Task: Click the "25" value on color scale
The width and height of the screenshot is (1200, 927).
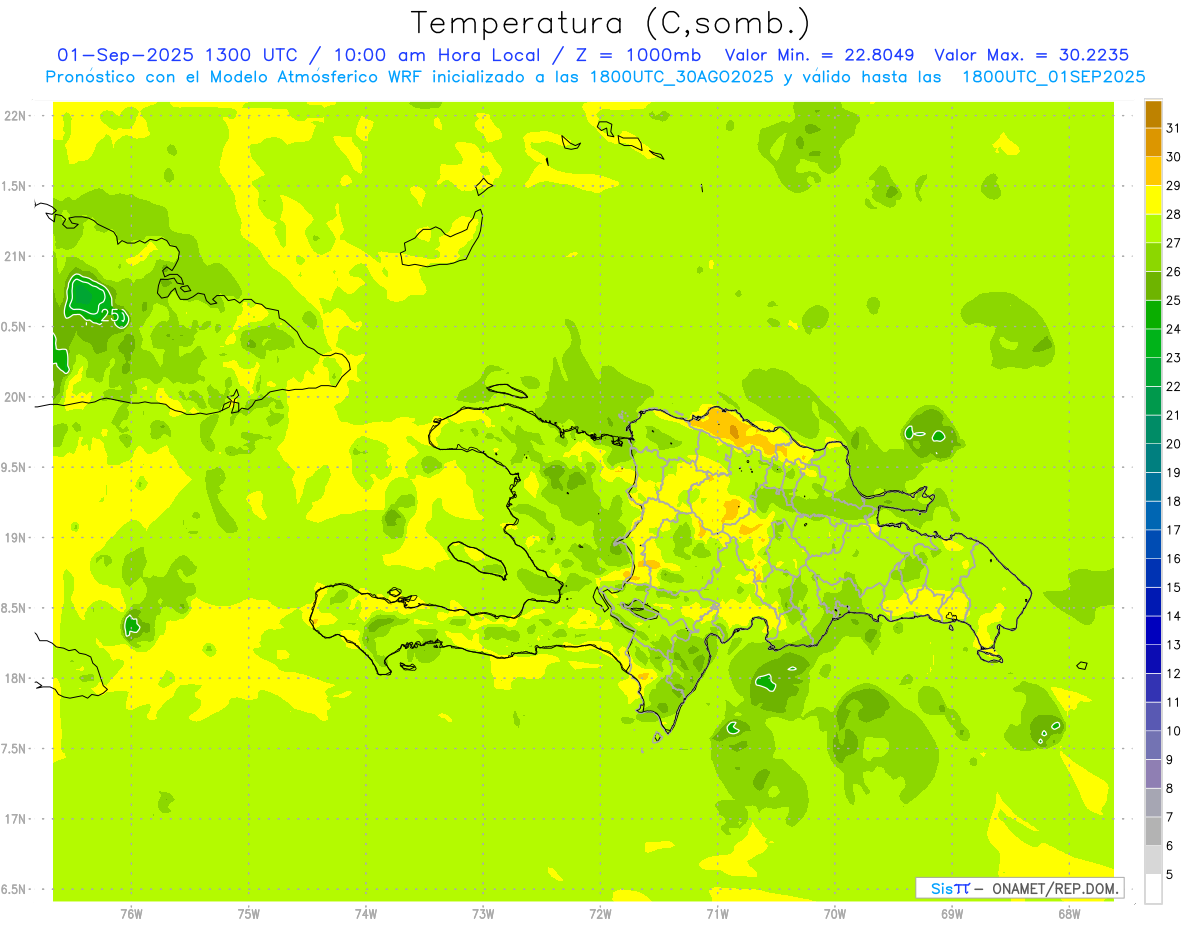Action: [1174, 300]
